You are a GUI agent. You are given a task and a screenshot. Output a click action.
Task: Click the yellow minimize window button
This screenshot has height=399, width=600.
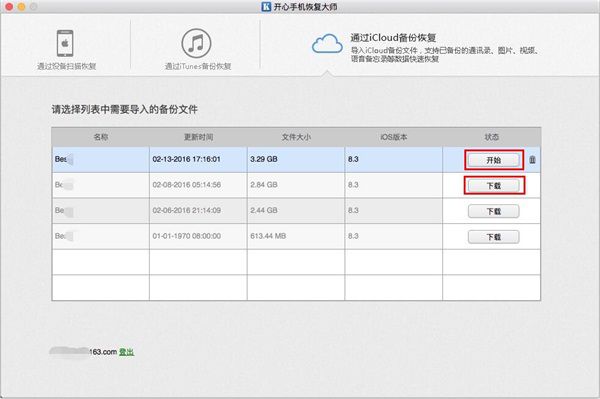coord(21,7)
